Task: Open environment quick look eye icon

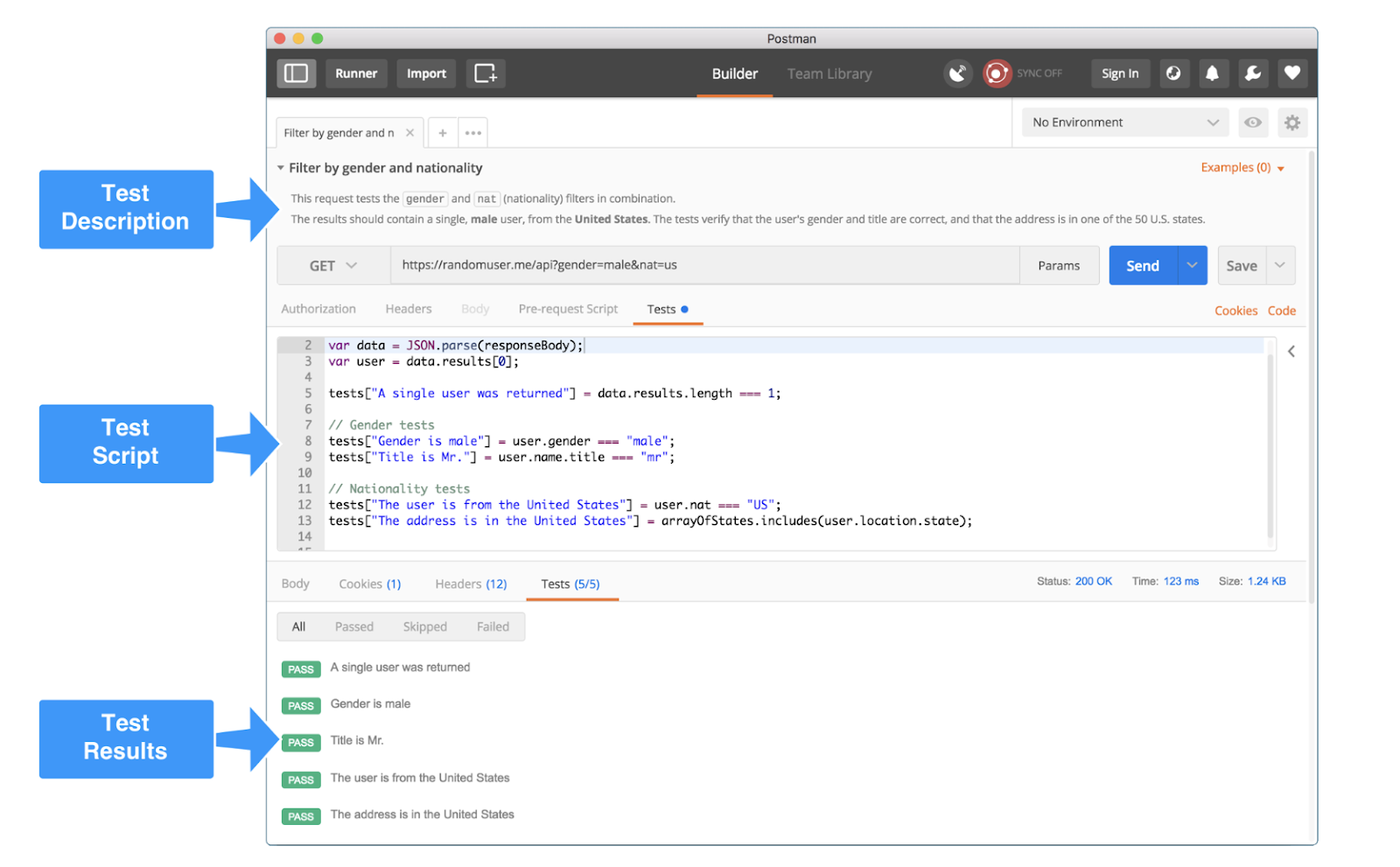Action: coord(1253,122)
